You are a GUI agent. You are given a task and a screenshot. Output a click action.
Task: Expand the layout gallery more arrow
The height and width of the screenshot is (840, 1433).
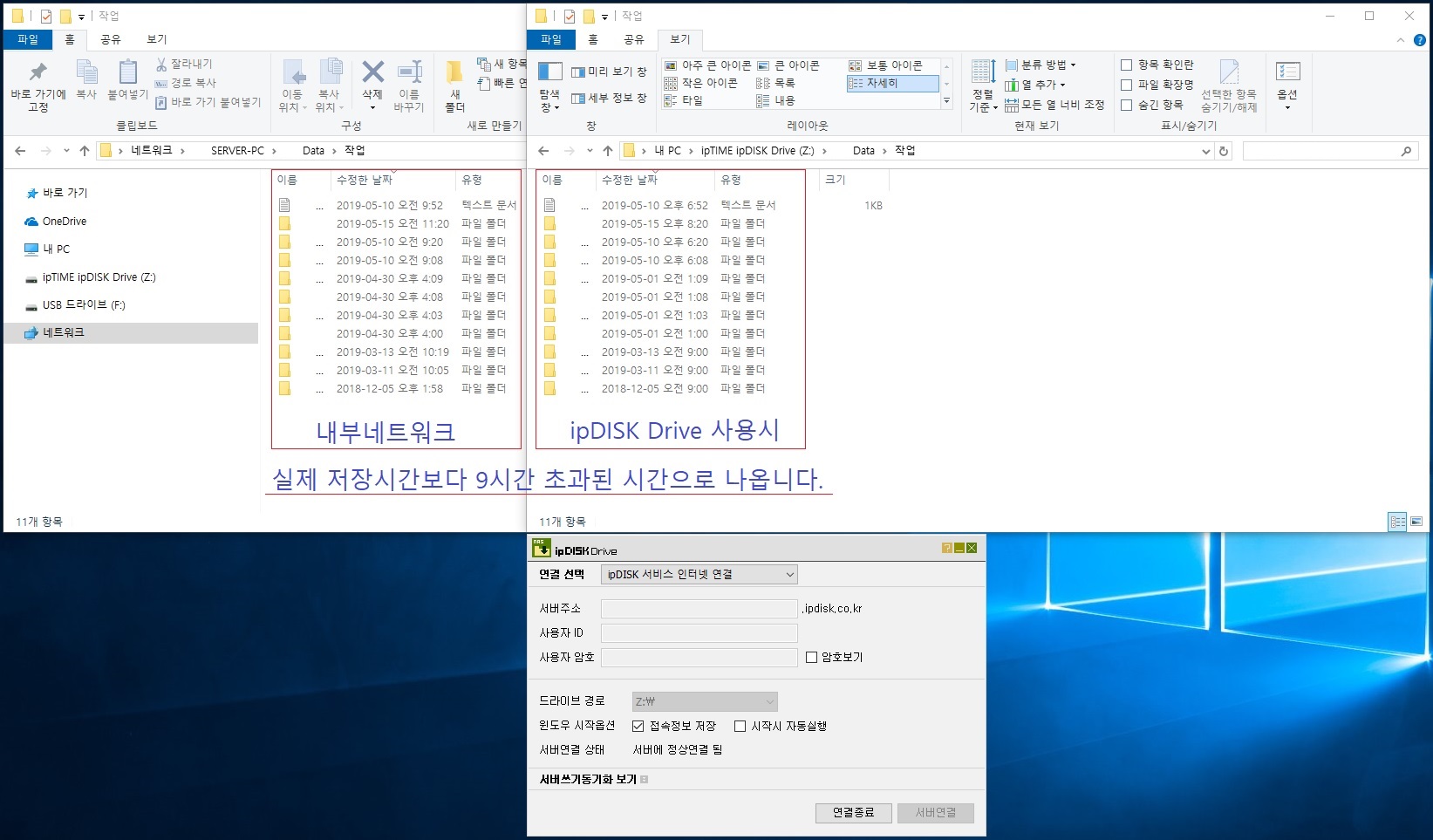946,101
